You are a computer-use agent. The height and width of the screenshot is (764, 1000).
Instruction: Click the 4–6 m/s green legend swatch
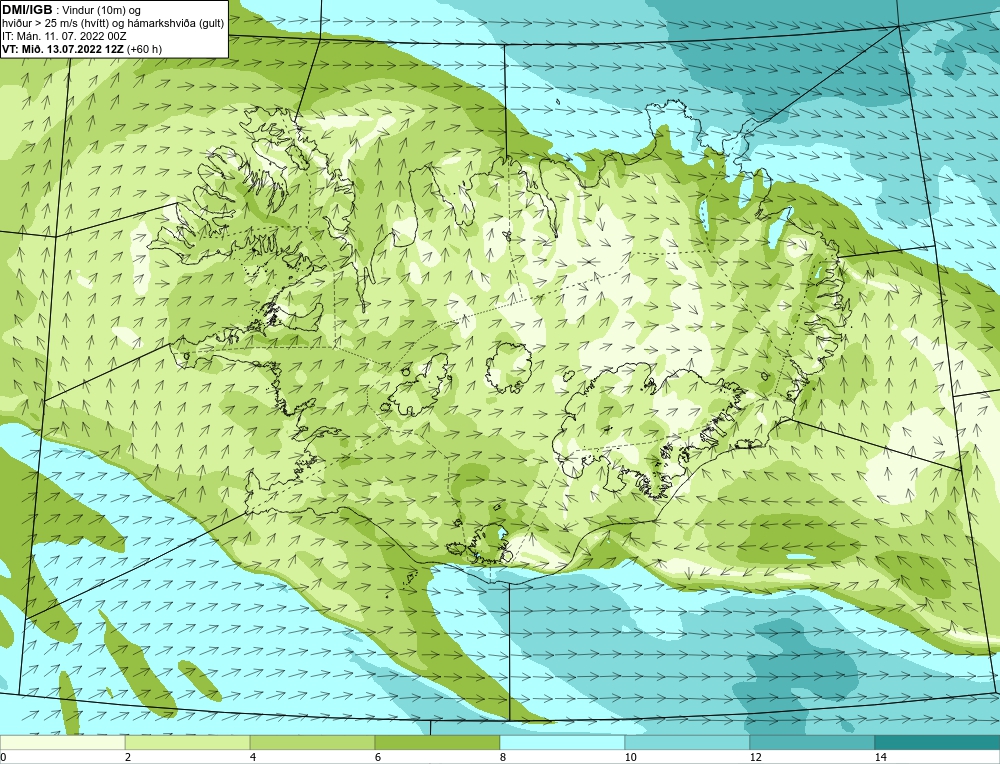[312, 742]
